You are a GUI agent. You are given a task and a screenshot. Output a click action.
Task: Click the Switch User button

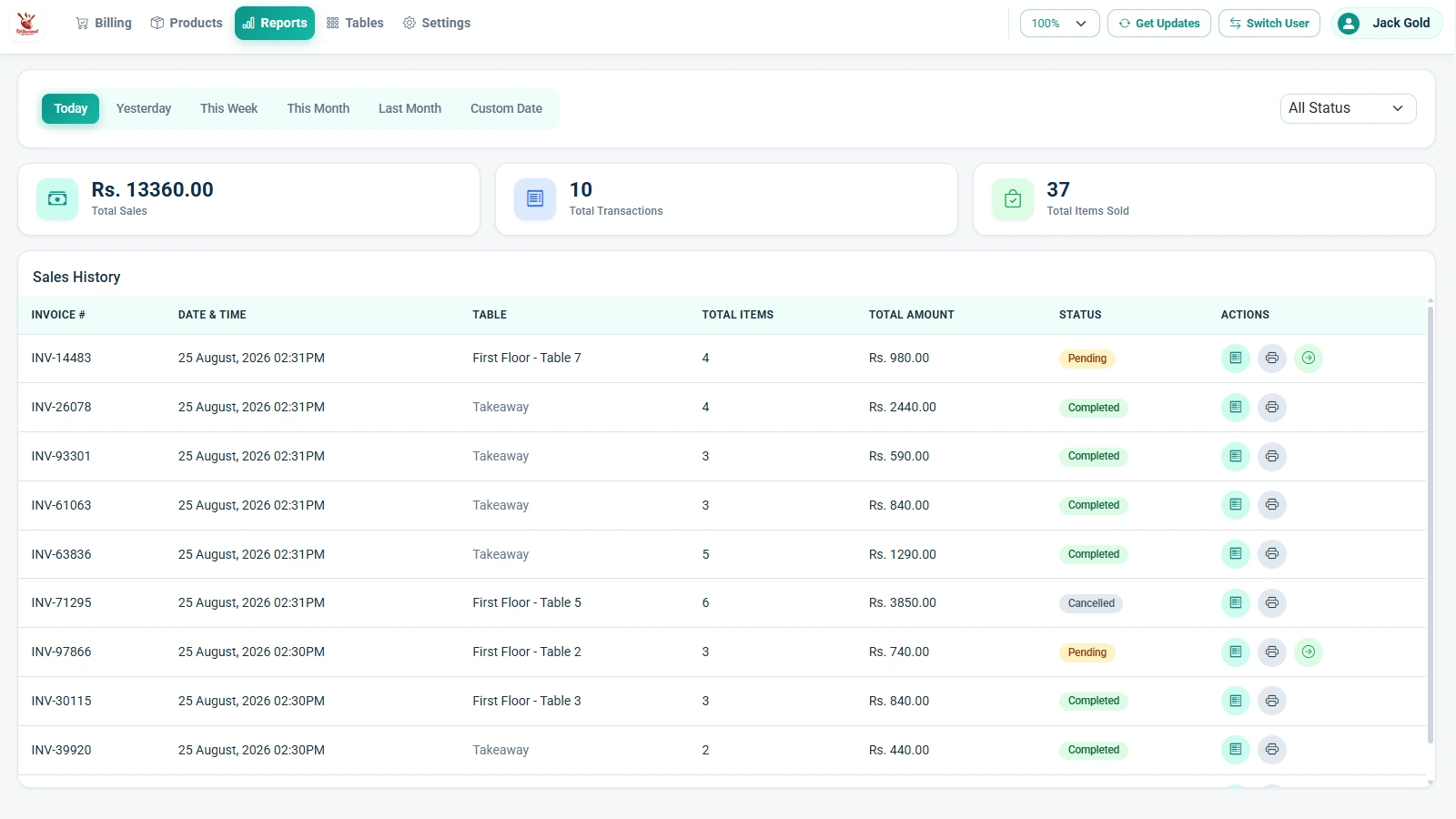pos(1269,24)
